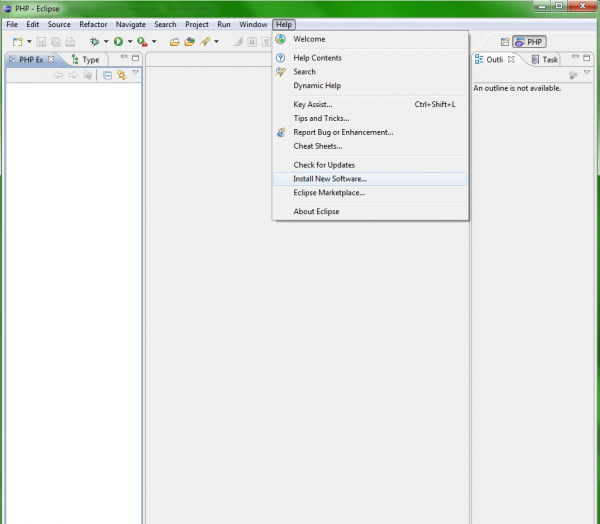600x524 pixels.
Task: Select Tips and Tricks... entry
Action: pyautogui.click(x=370, y=118)
